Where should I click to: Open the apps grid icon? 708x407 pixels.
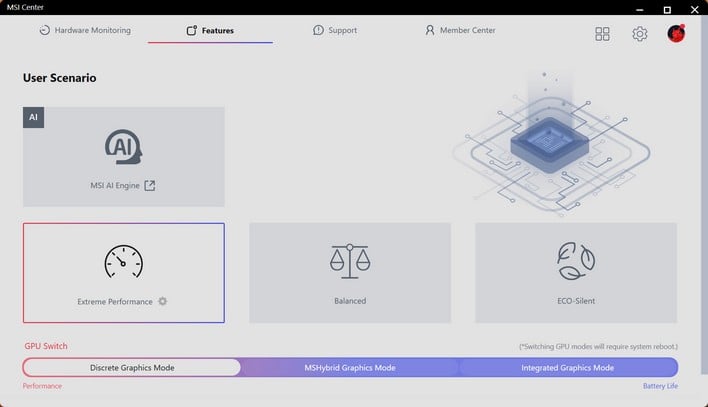(x=602, y=34)
